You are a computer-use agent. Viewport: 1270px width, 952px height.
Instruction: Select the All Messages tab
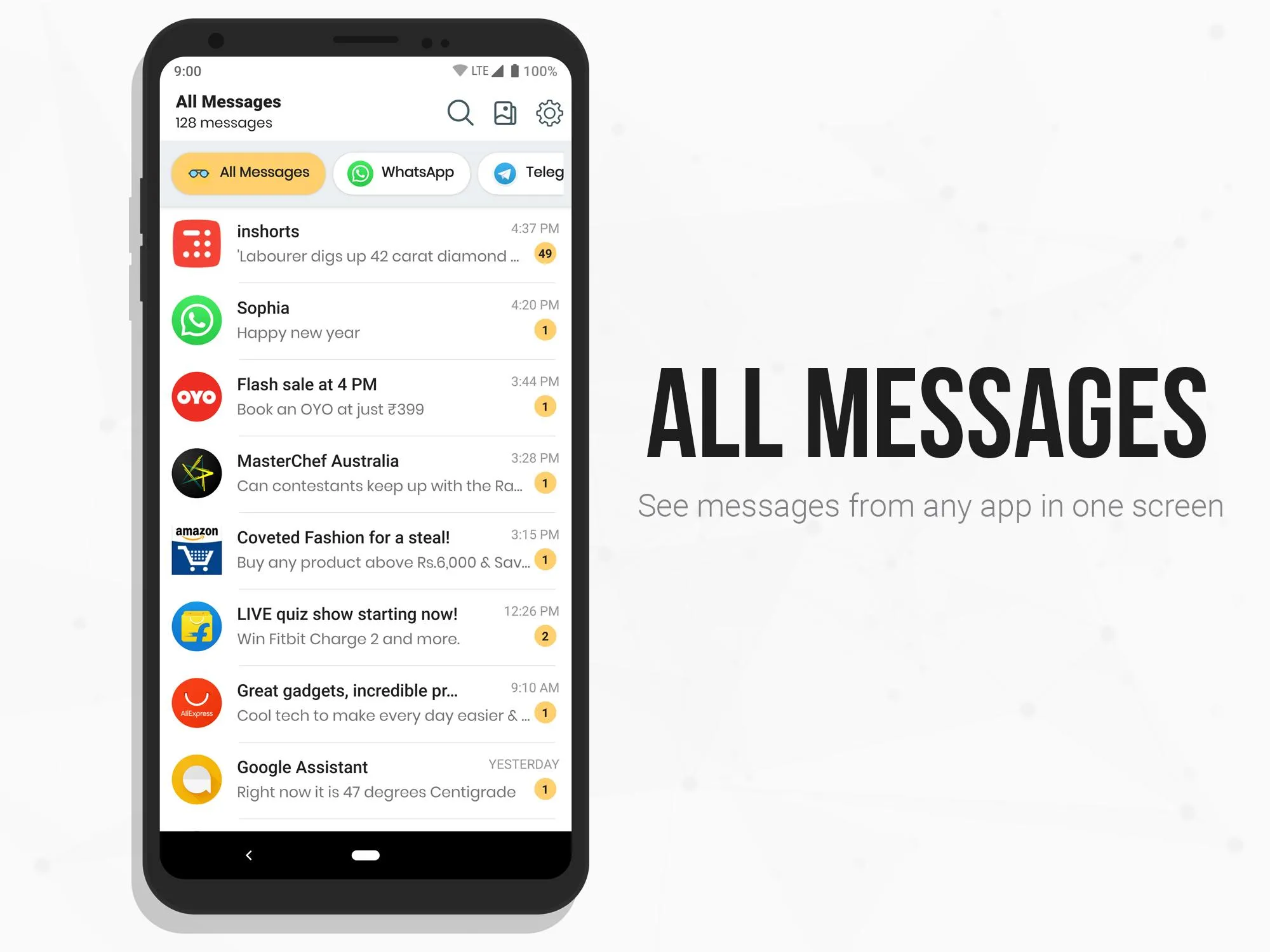pyautogui.click(x=248, y=172)
